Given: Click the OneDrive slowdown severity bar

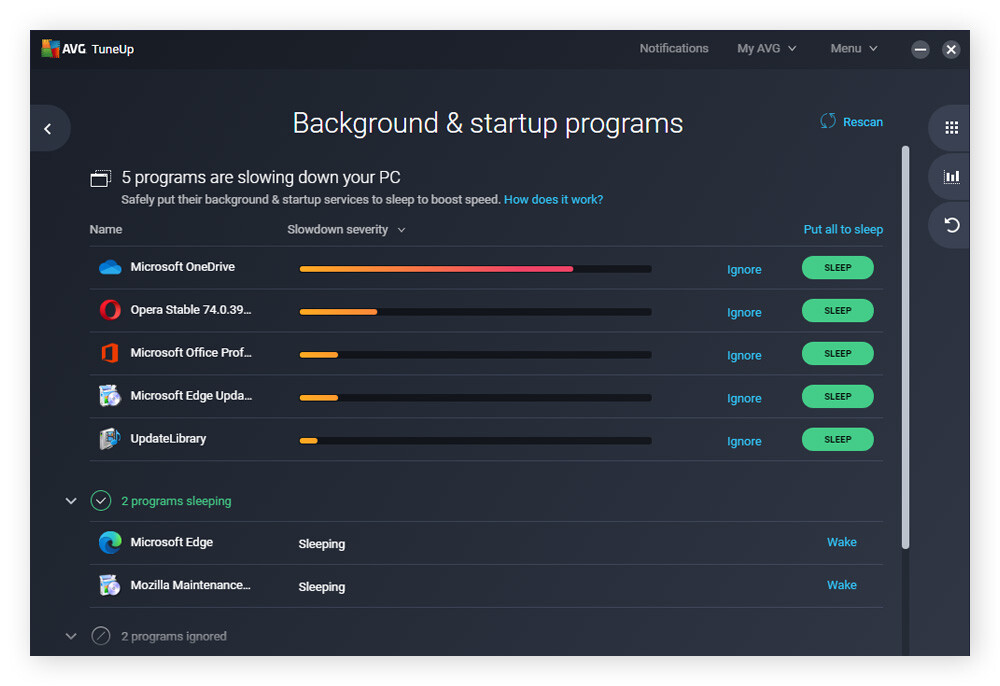Looking at the screenshot, I should pyautogui.click(x=475, y=269).
